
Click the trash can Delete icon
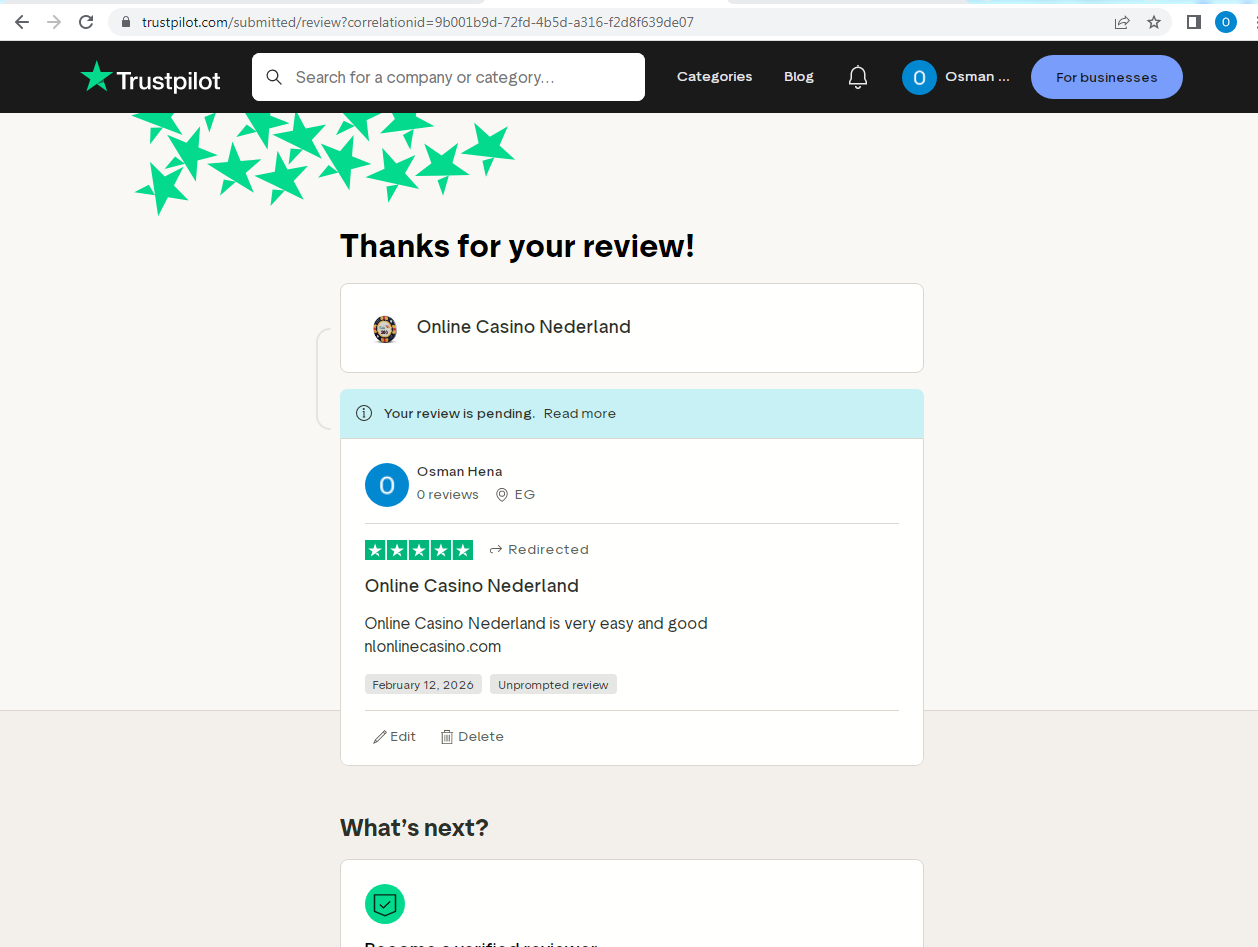pyautogui.click(x=447, y=737)
